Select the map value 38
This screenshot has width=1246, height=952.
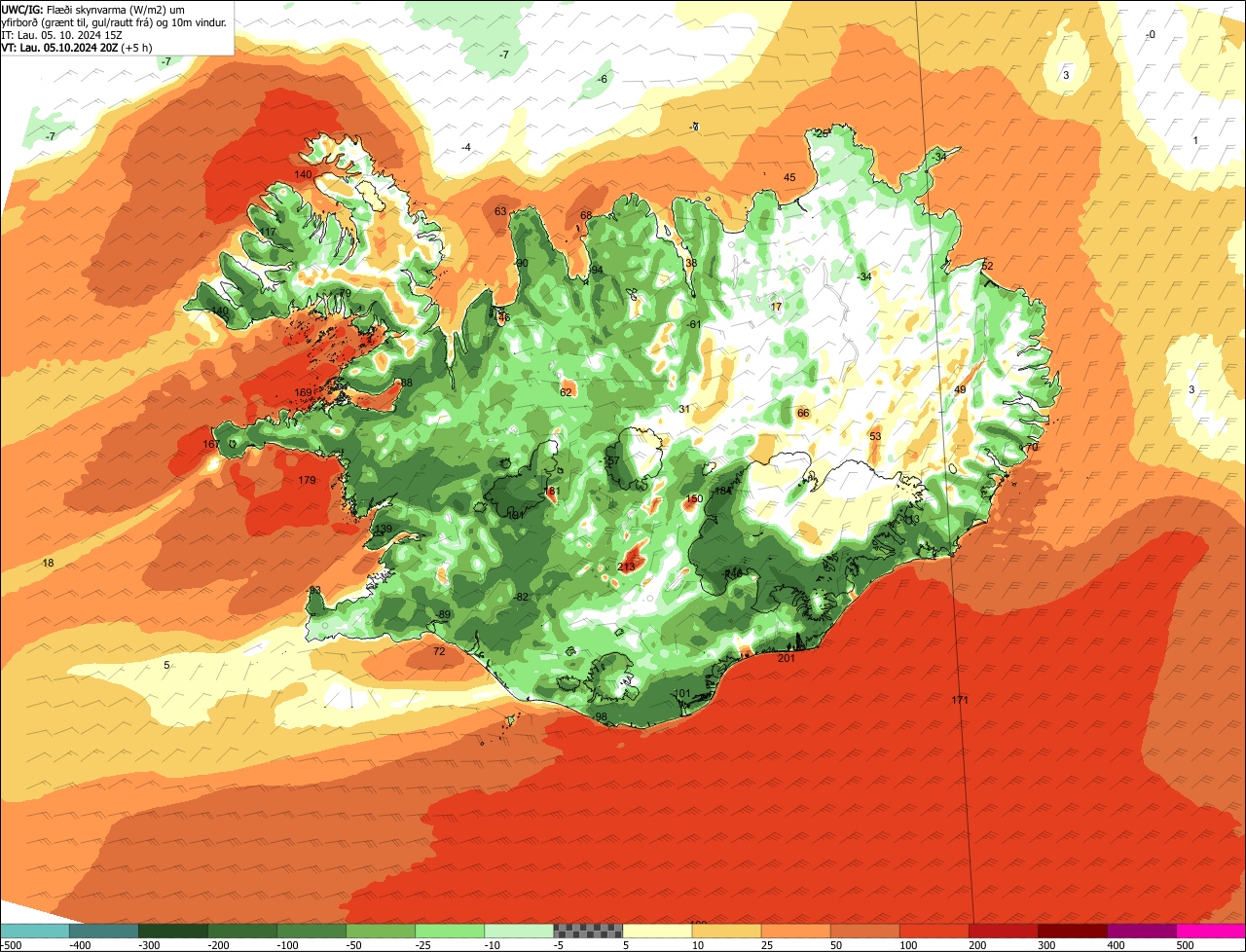click(691, 263)
